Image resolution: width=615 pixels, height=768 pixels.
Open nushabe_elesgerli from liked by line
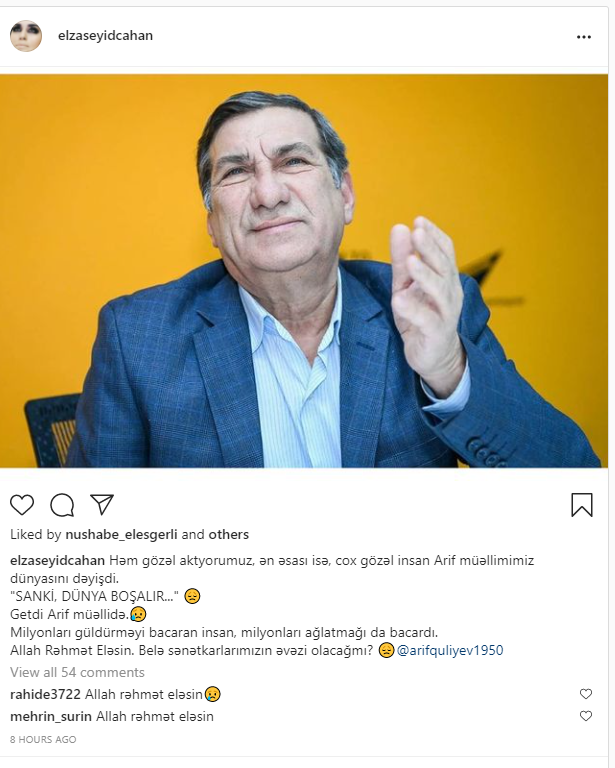(121, 534)
